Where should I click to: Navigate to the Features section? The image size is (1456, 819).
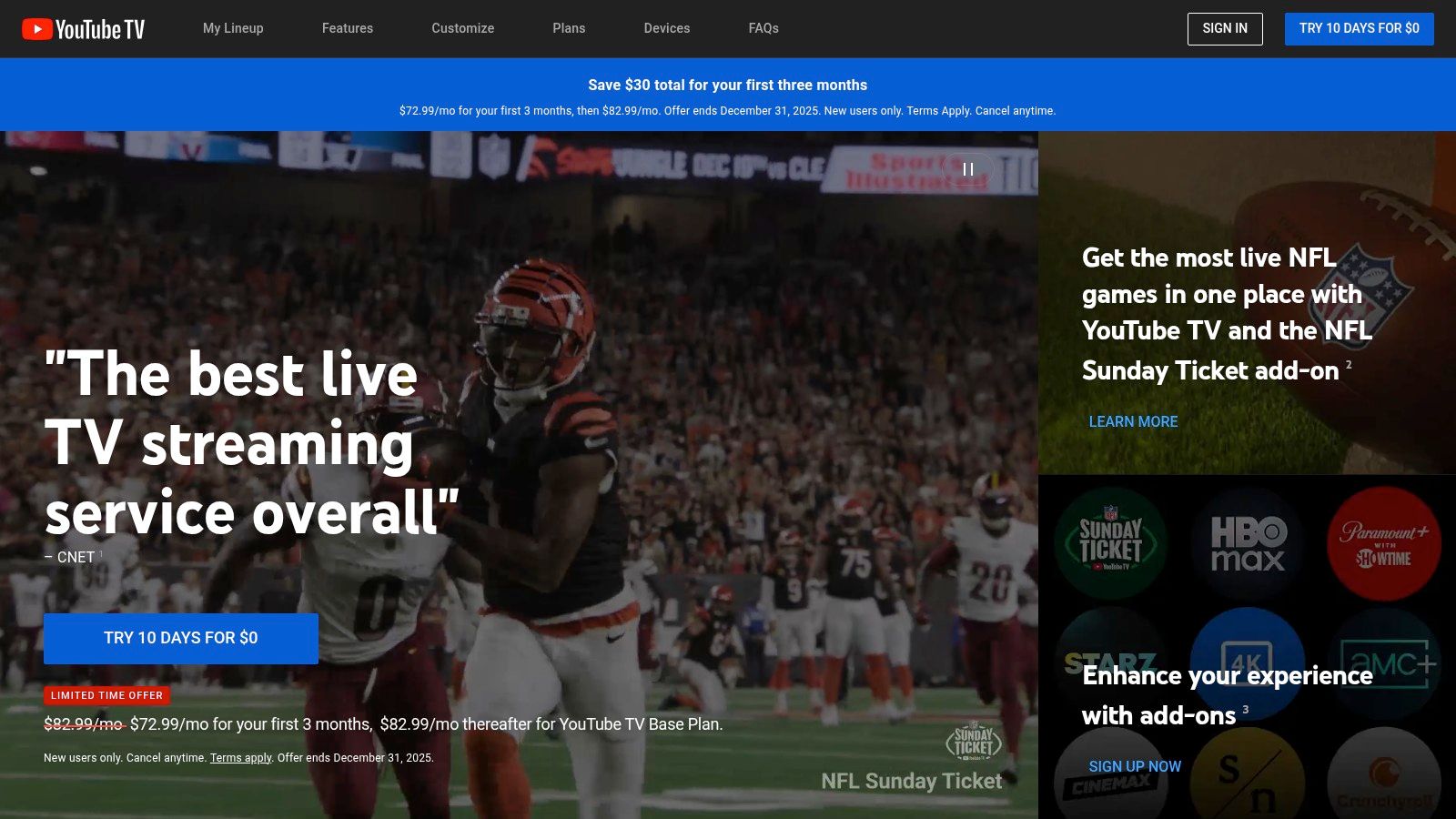(x=347, y=28)
